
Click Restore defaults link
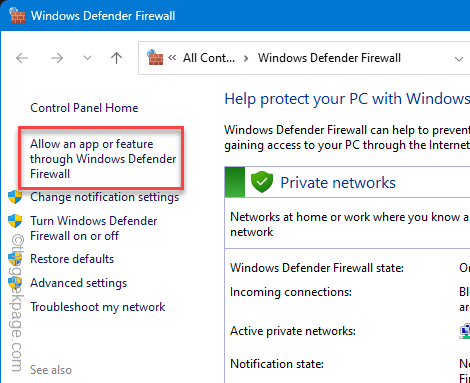(72, 259)
